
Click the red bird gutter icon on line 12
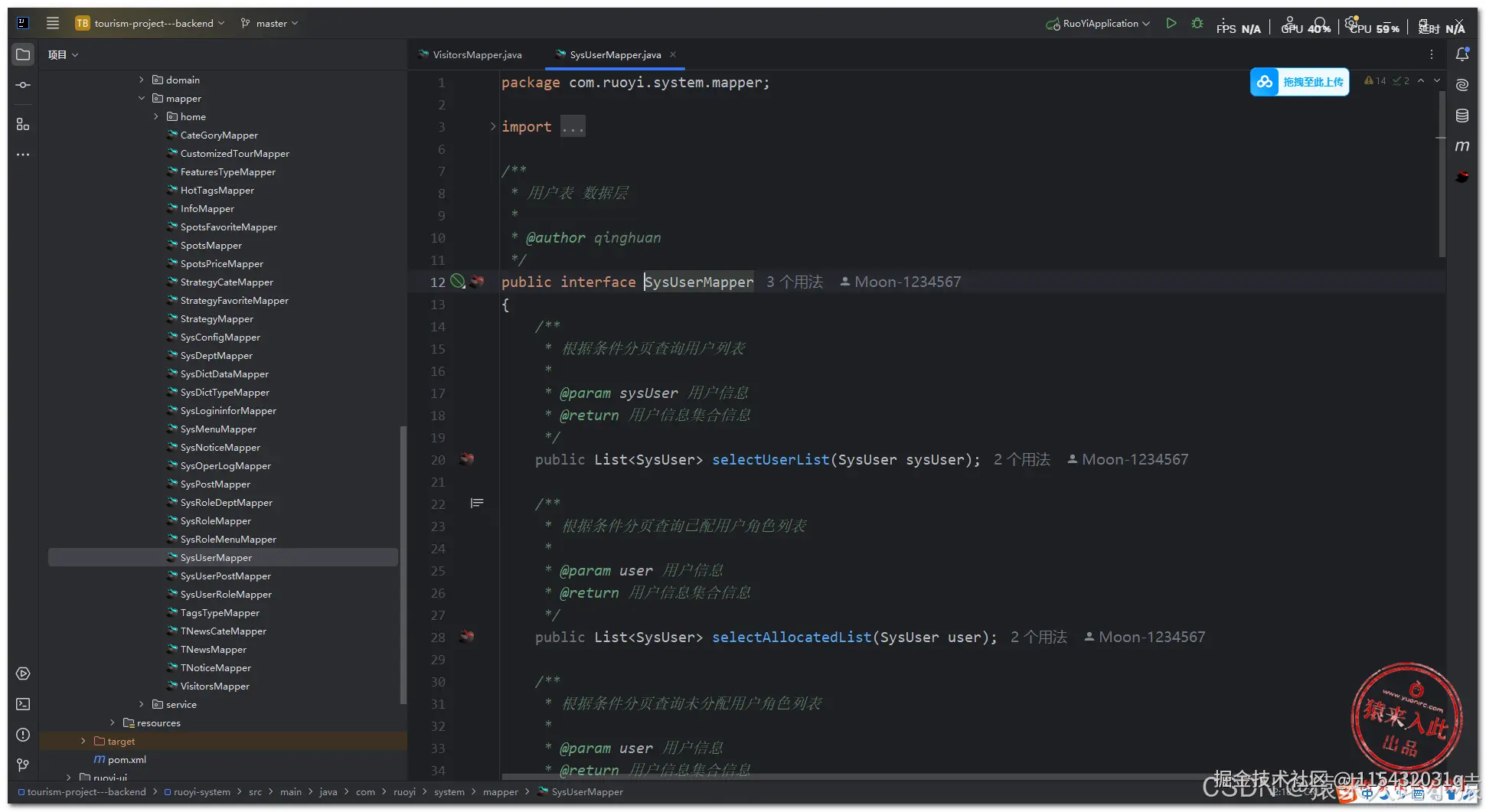click(x=477, y=281)
